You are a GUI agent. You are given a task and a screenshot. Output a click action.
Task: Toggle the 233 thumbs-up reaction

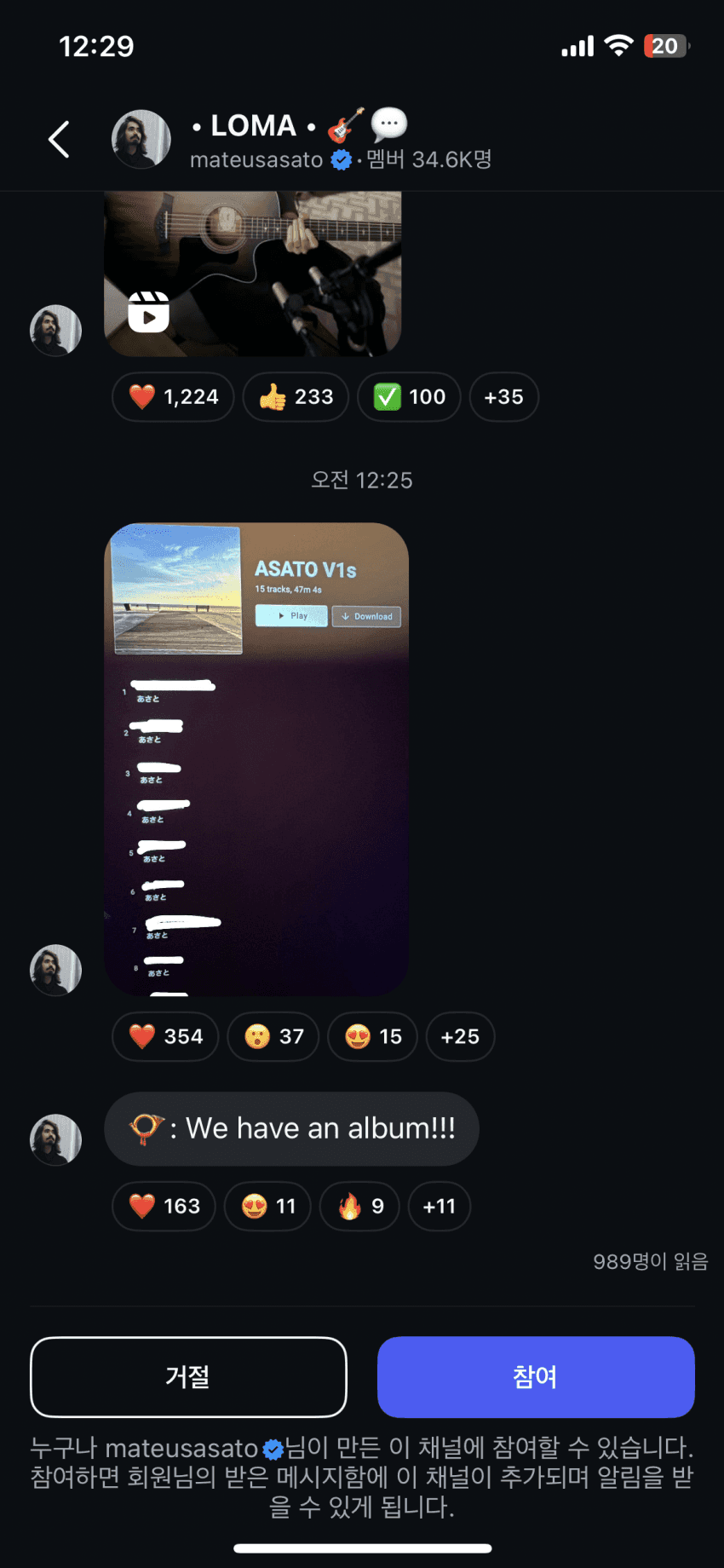point(296,397)
